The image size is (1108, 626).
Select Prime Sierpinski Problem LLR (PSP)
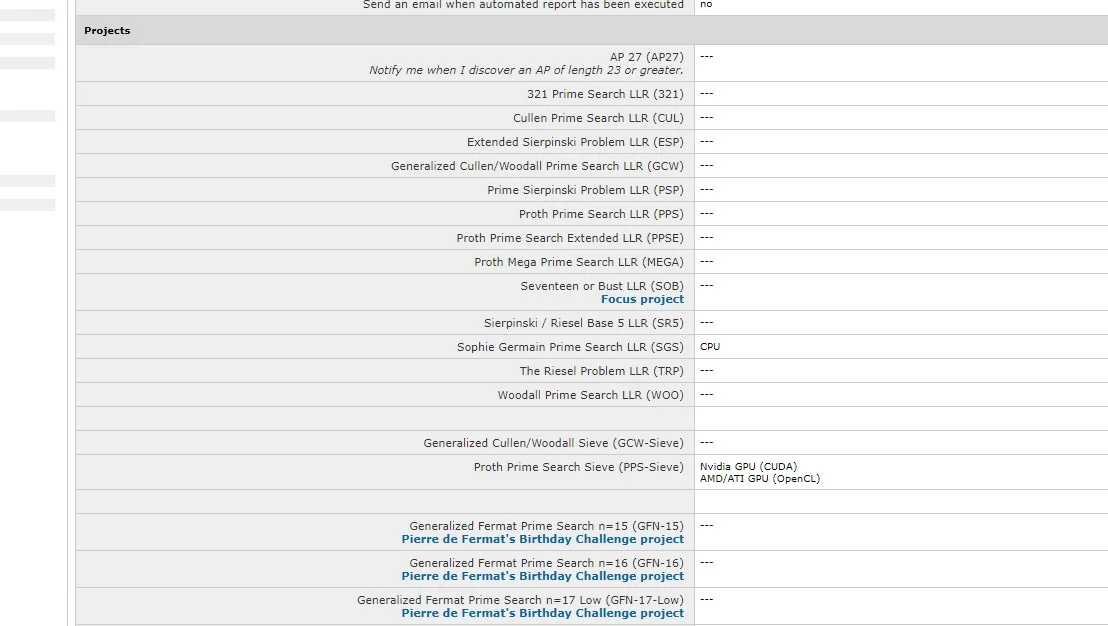click(x=585, y=190)
